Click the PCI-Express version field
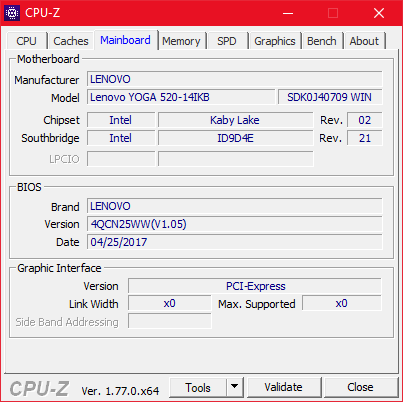 click(x=255, y=286)
